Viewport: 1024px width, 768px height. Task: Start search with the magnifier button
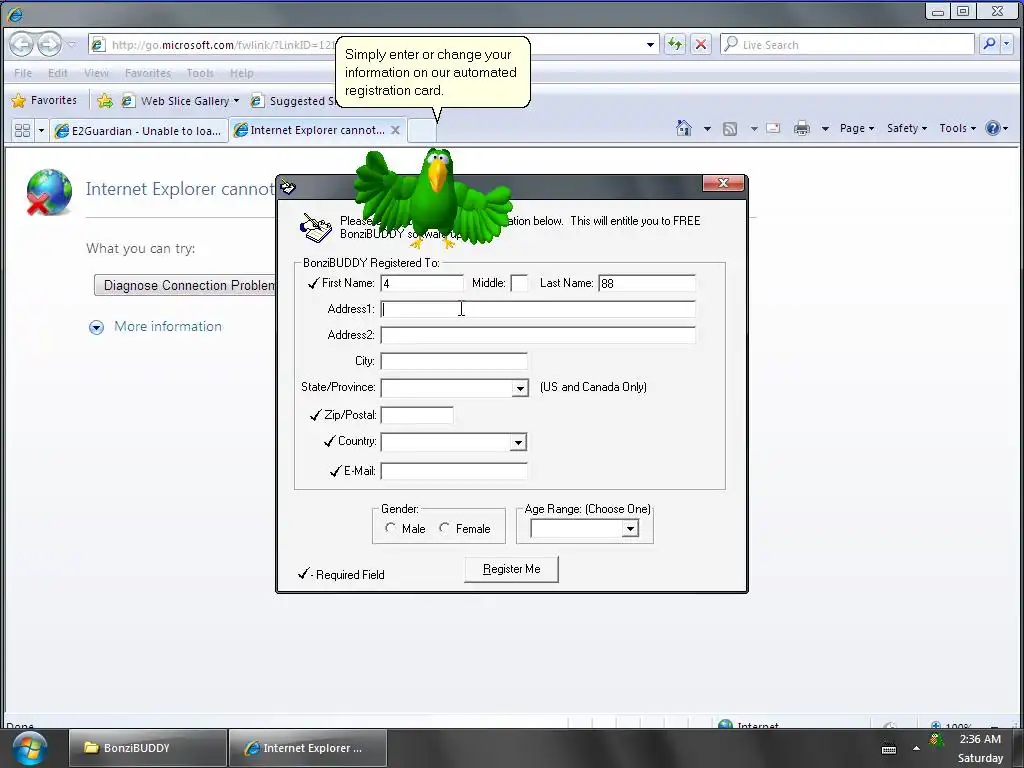tap(989, 44)
